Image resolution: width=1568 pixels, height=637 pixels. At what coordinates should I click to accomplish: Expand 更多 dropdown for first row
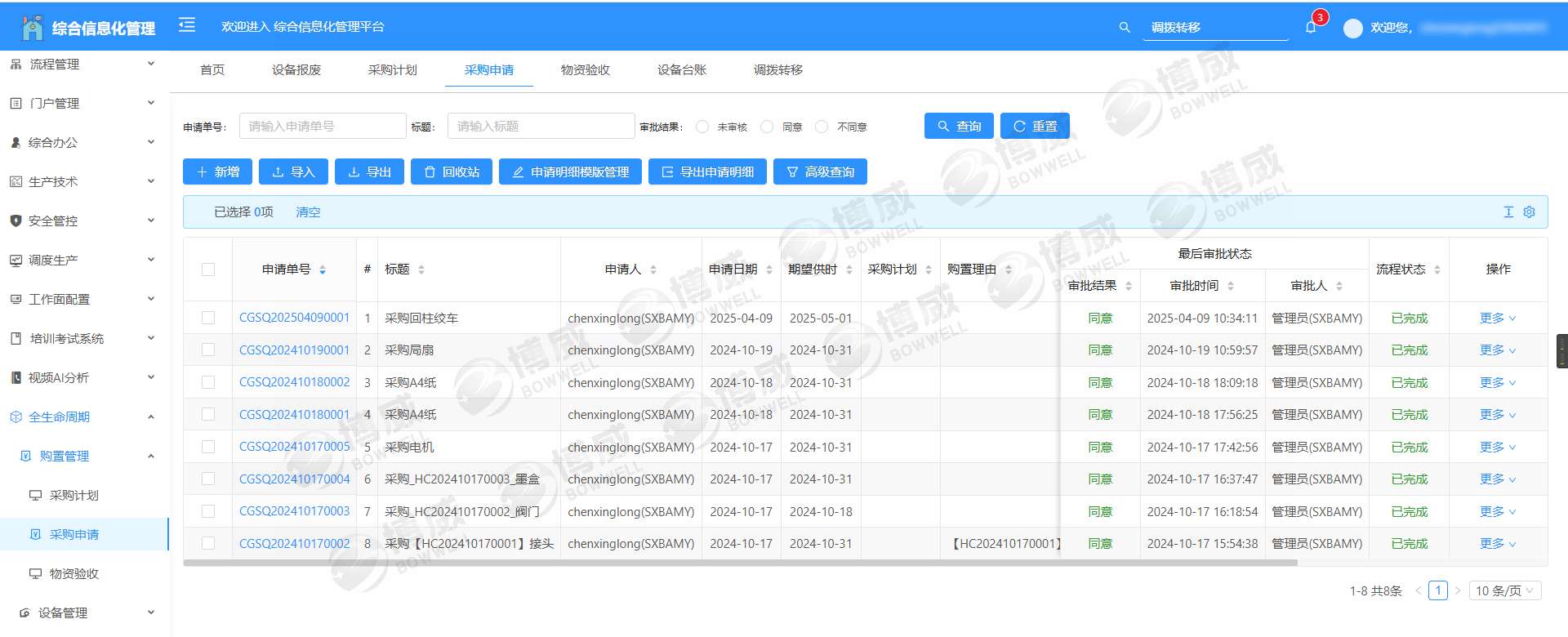click(x=1497, y=318)
